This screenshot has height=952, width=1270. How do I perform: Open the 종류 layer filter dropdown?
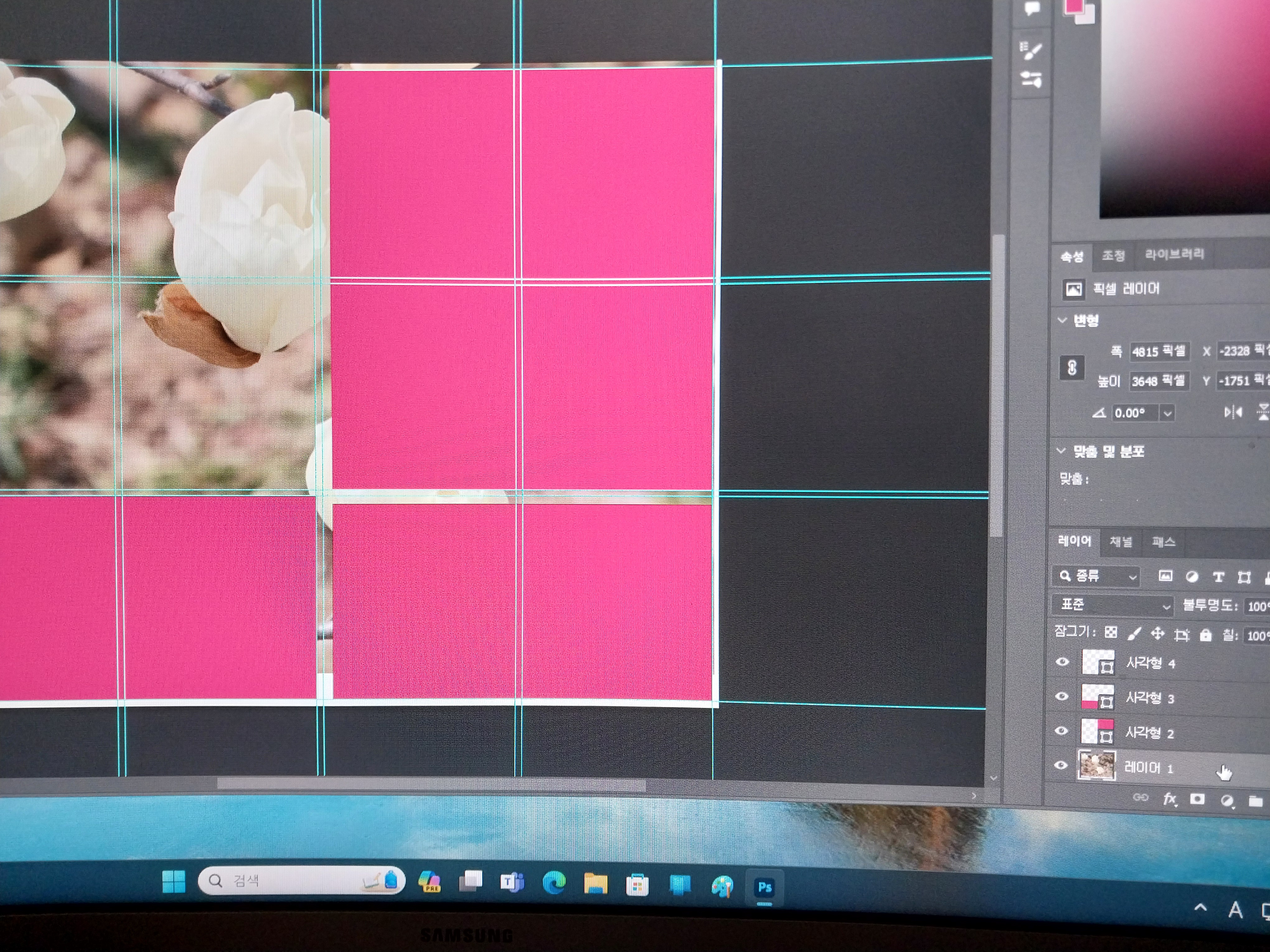1096,576
